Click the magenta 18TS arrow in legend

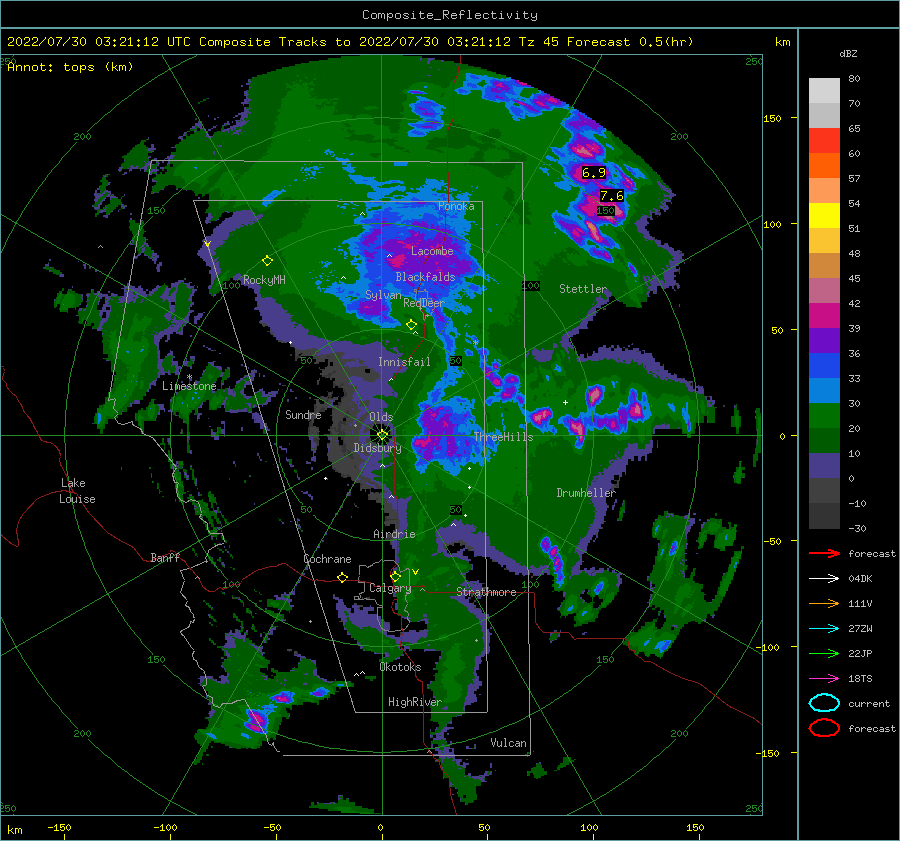click(x=824, y=679)
